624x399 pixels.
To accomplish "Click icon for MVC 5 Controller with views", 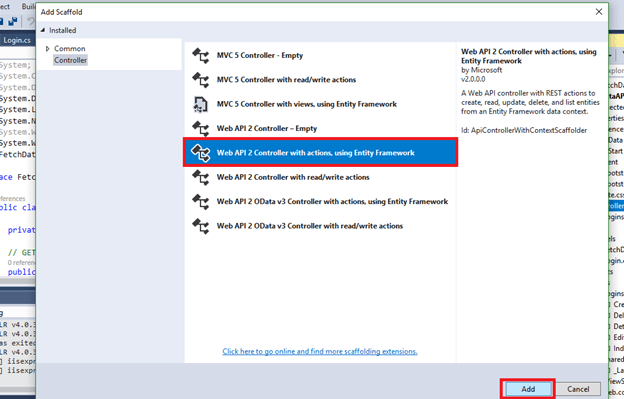I will [x=201, y=104].
